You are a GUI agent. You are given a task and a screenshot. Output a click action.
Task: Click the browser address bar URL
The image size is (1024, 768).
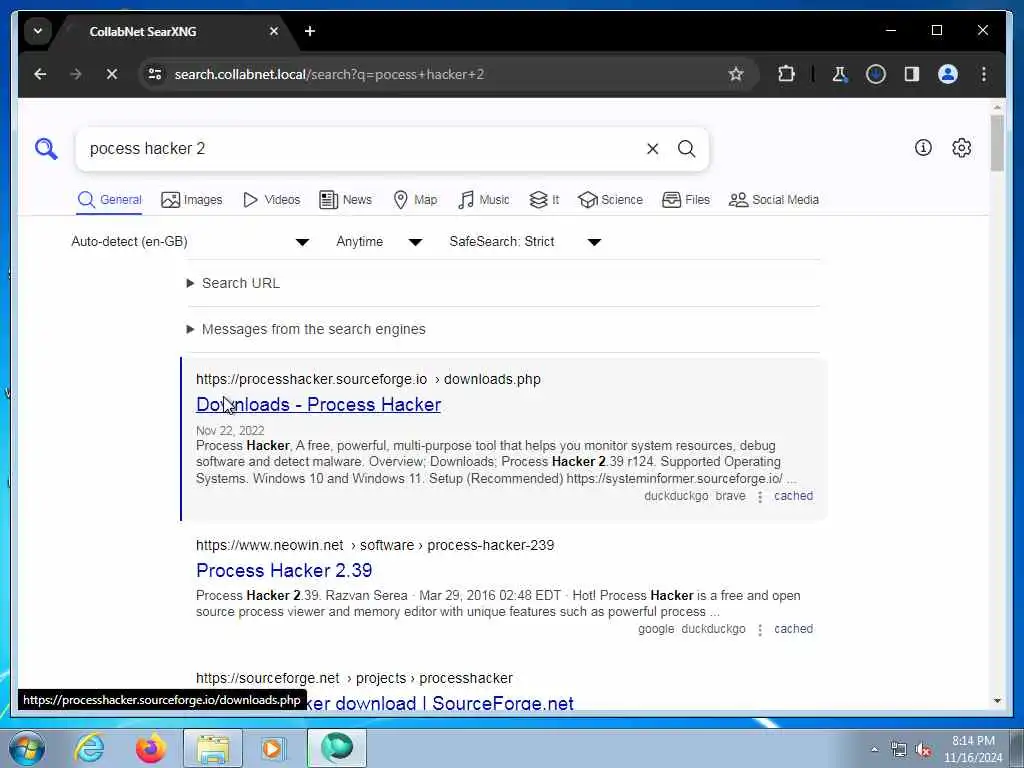329,74
